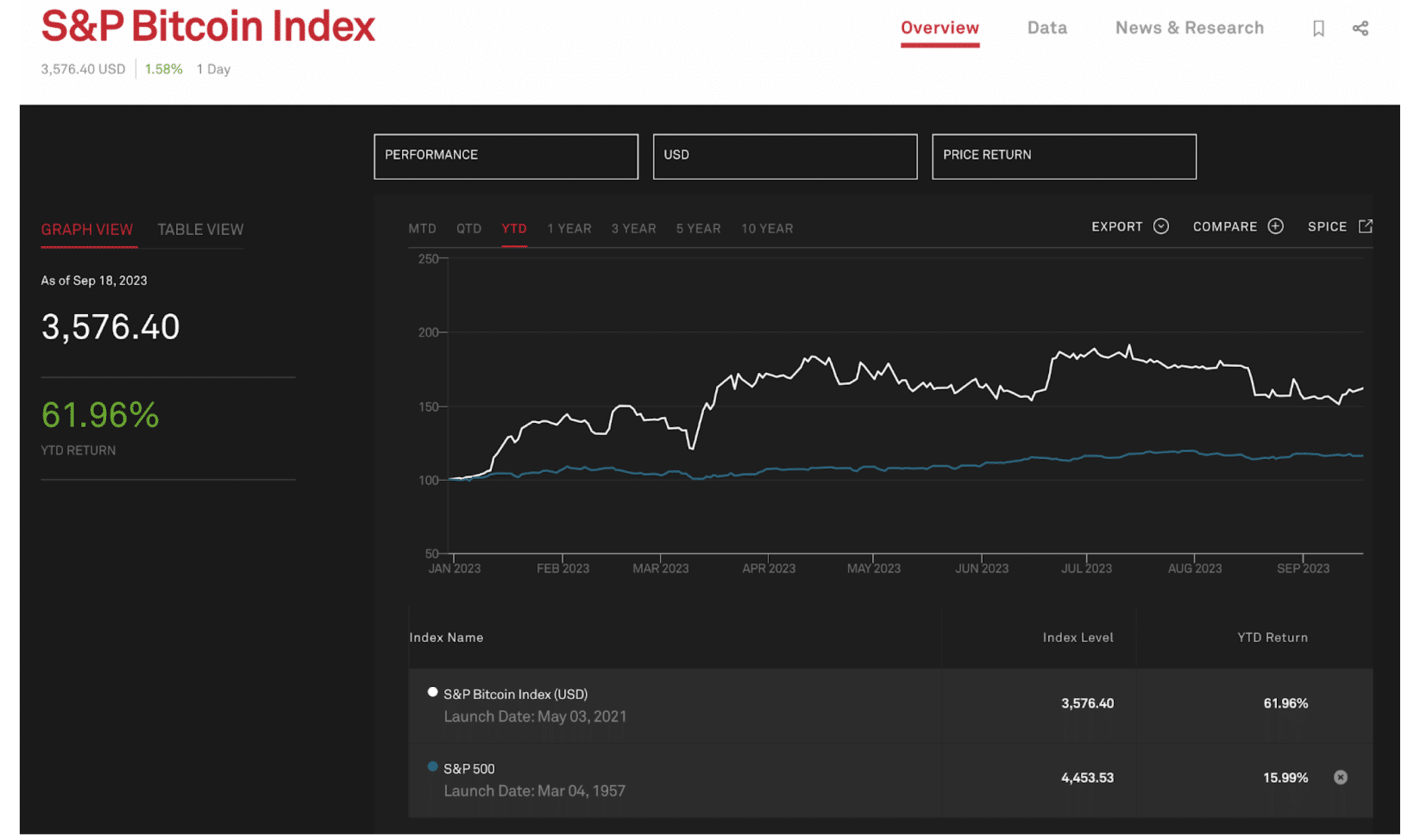This screenshot has width=1419, height=840.
Task: Open the PRICE RETURN dropdown
Action: [1064, 157]
